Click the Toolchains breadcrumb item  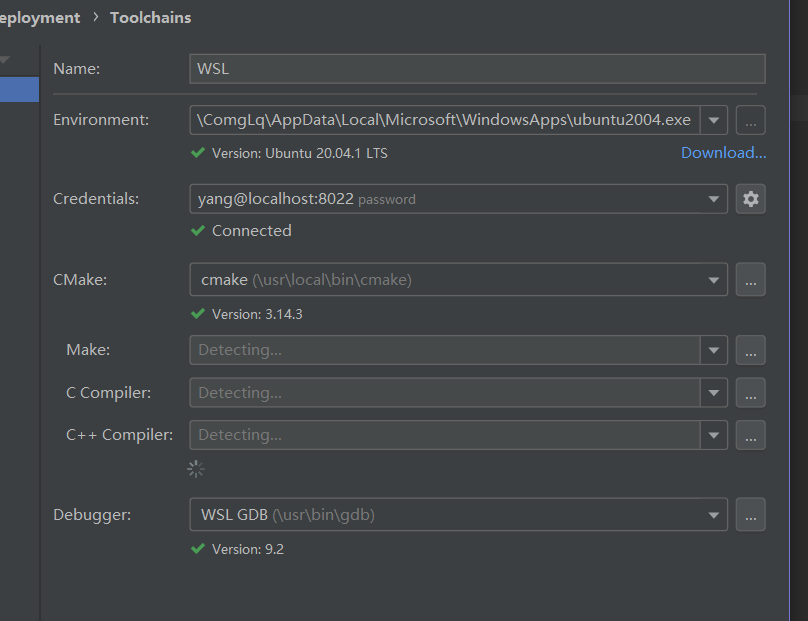[x=150, y=17]
